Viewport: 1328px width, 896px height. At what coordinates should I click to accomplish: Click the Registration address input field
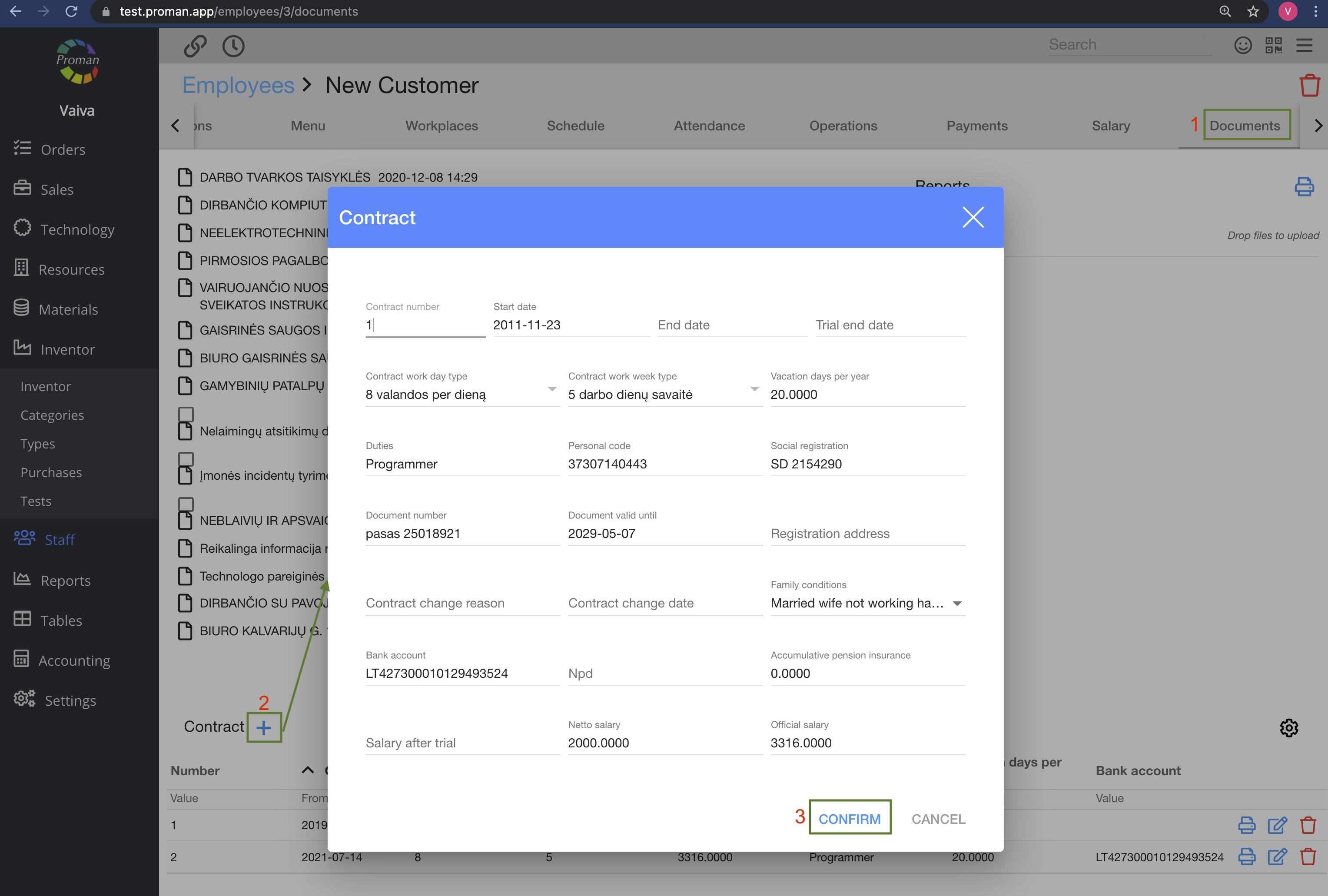[867, 534]
